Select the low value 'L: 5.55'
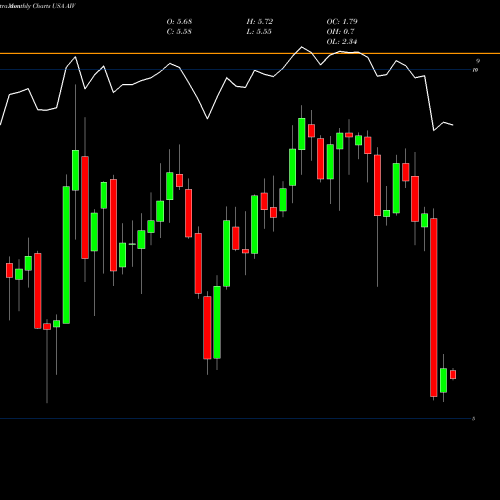The width and height of the screenshot is (500, 500). click(x=259, y=32)
